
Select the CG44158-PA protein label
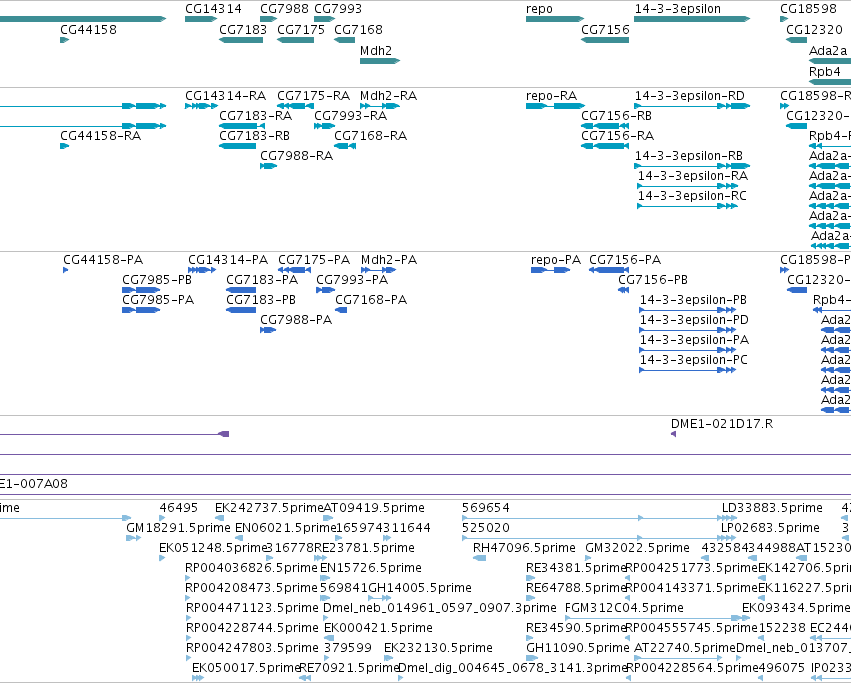[103, 260]
